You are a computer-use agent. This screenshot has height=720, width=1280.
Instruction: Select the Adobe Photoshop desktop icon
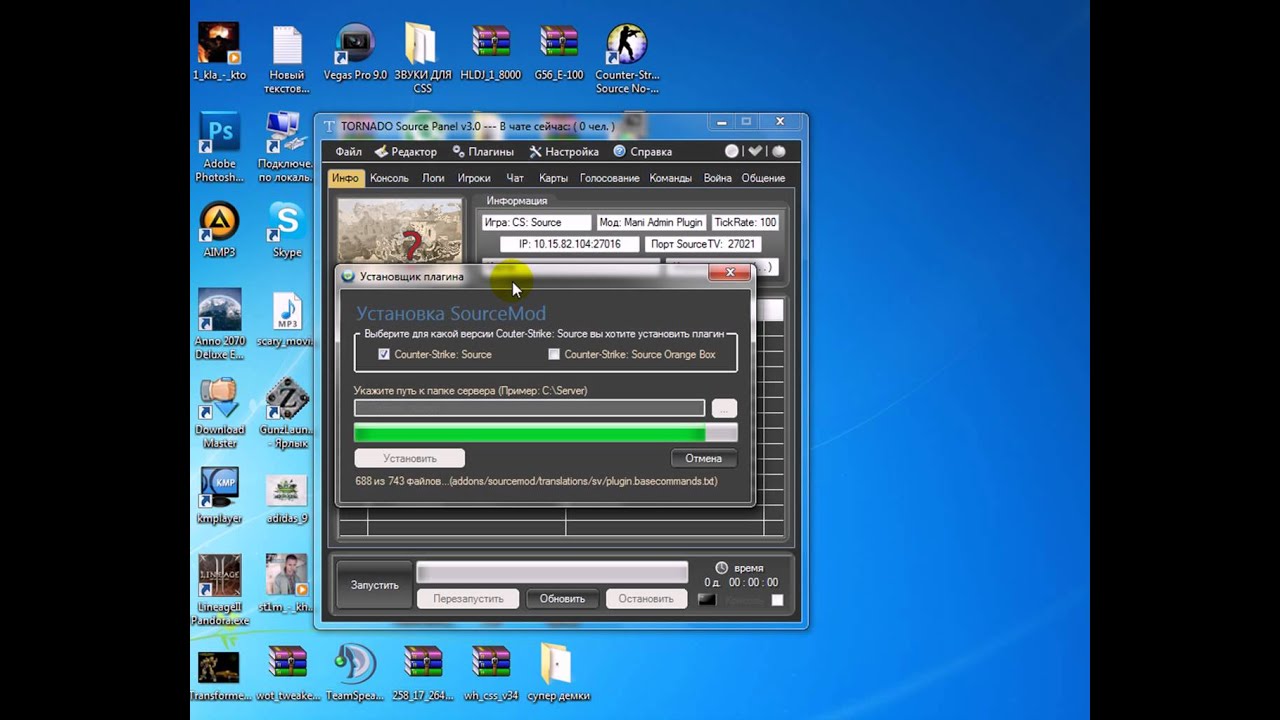coord(219,147)
